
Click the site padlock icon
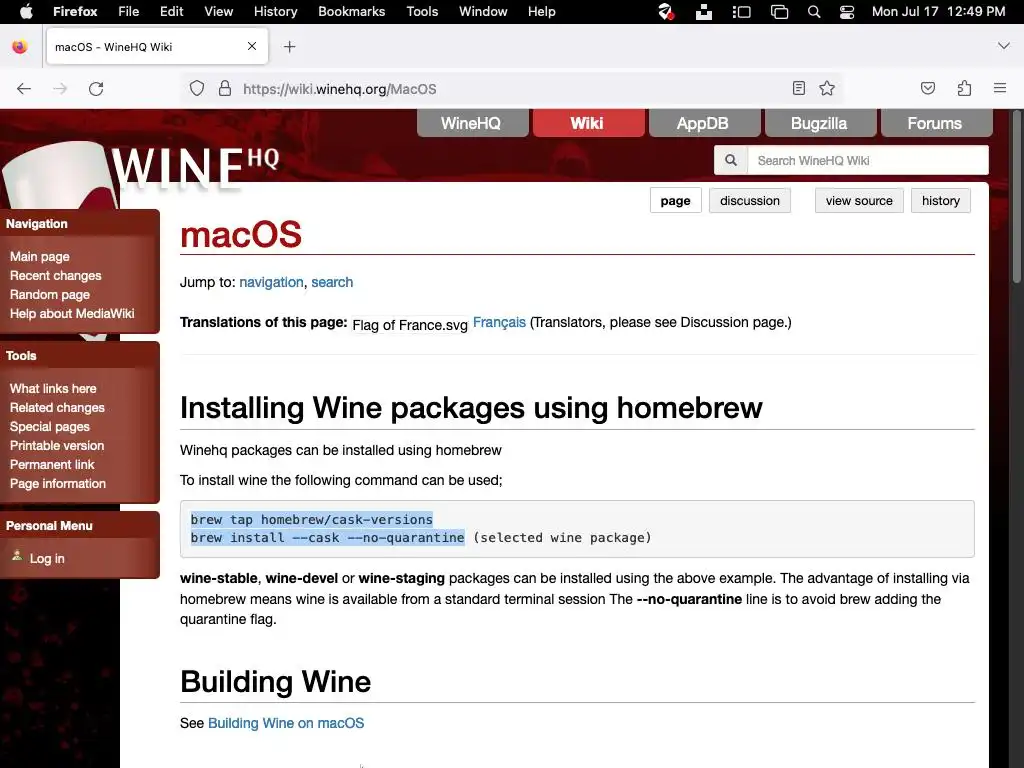(x=225, y=88)
